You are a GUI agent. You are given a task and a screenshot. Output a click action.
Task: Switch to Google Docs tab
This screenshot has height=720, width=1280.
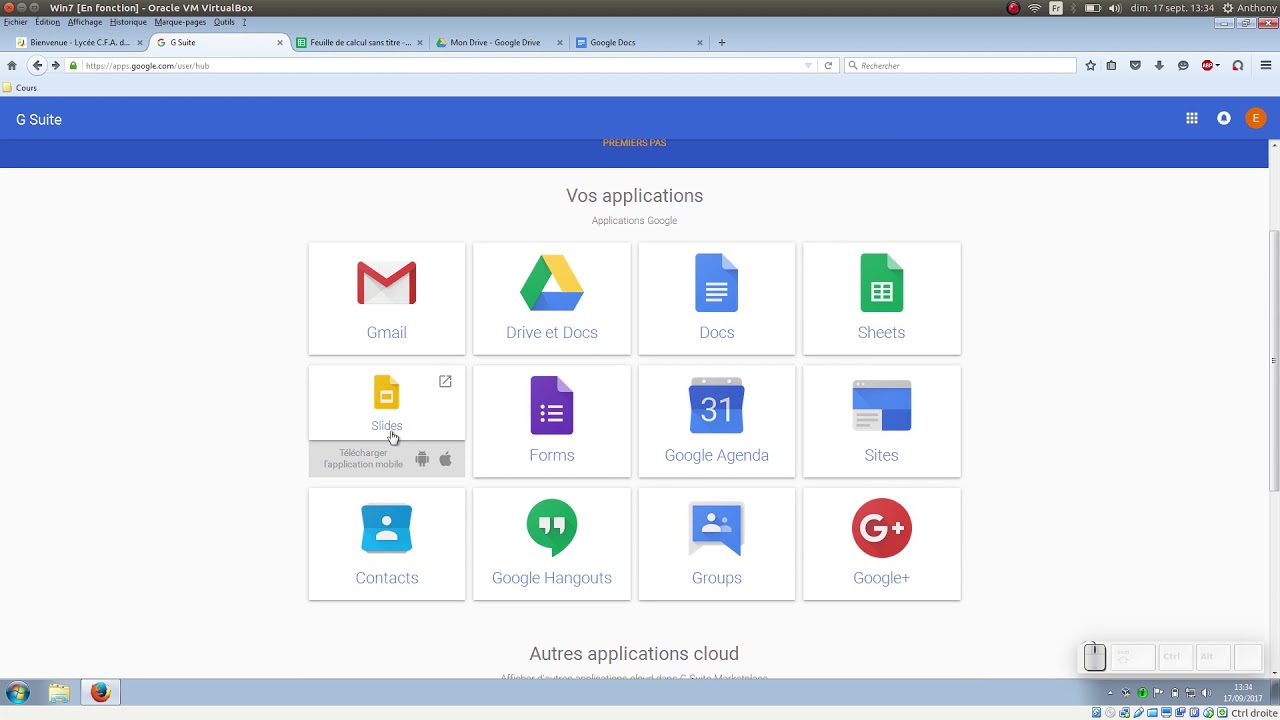click(640, 42)
